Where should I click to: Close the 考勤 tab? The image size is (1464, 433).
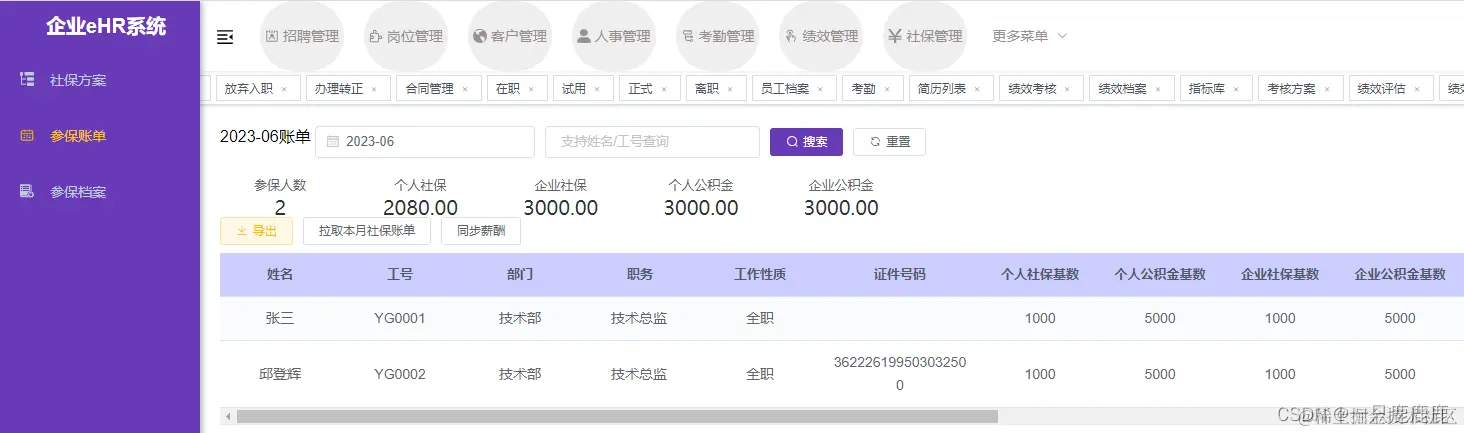[x=887, y=89]
